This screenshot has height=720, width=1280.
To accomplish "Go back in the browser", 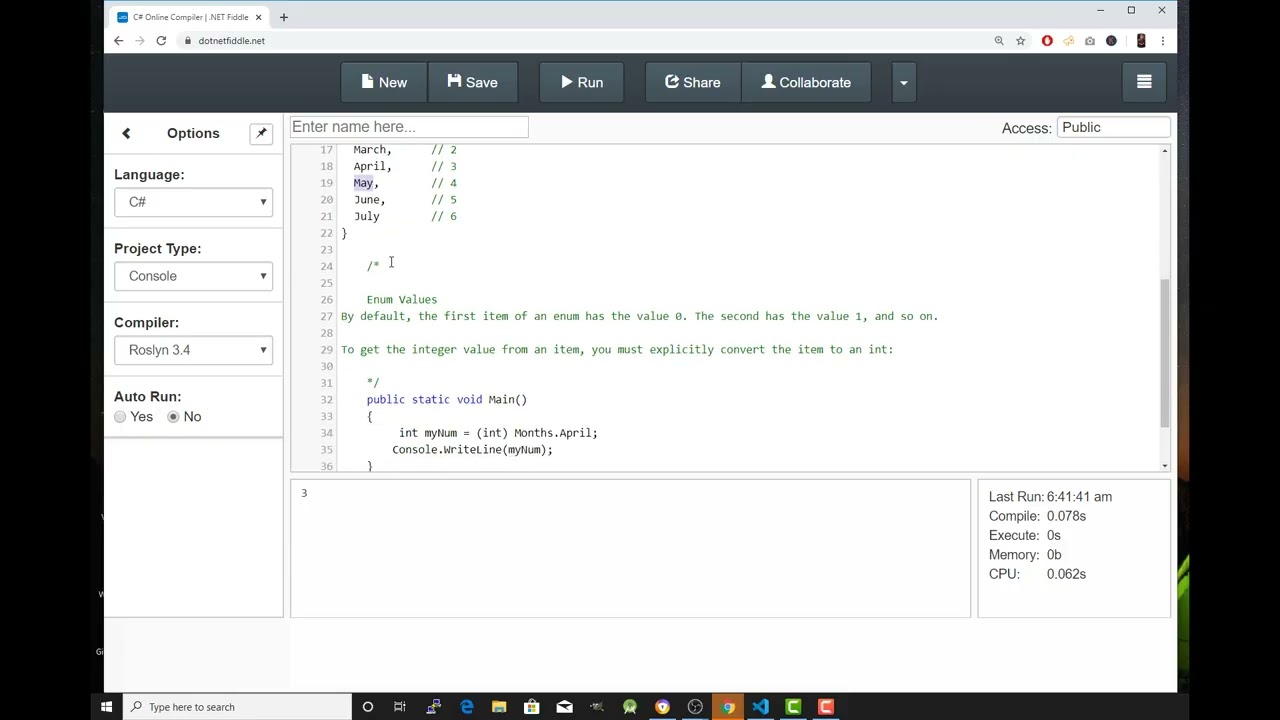I will pyautogui.click(x=118, y=41).
